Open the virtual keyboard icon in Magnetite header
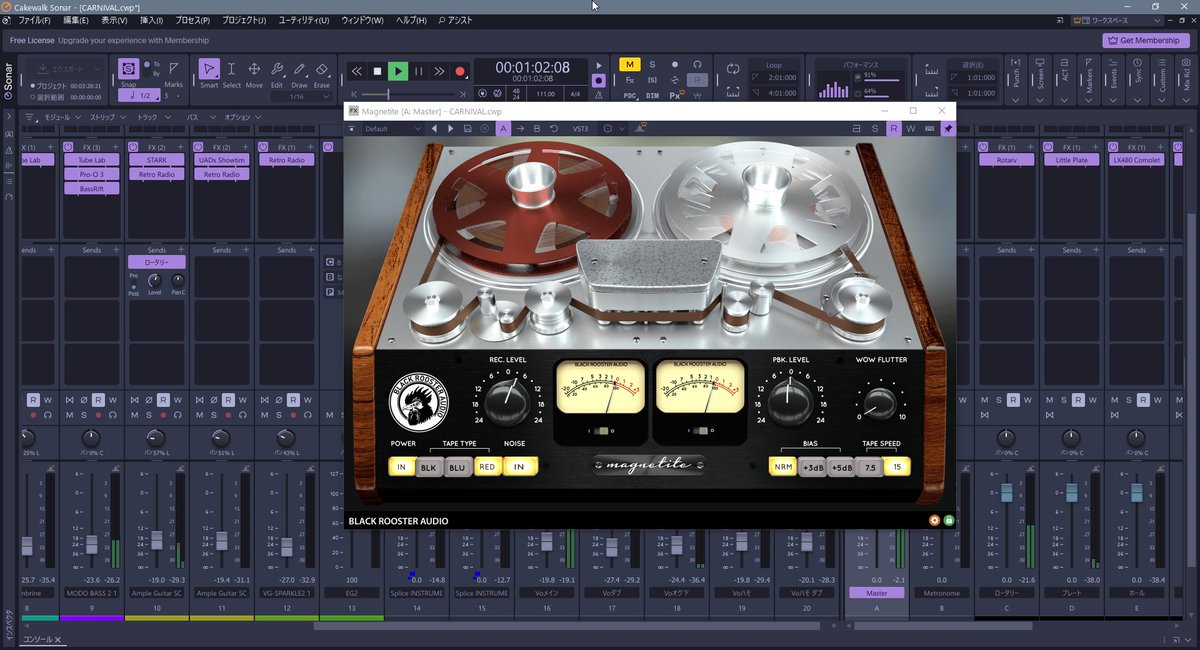This screenshot has height=650, width=1200. point(929,128)
